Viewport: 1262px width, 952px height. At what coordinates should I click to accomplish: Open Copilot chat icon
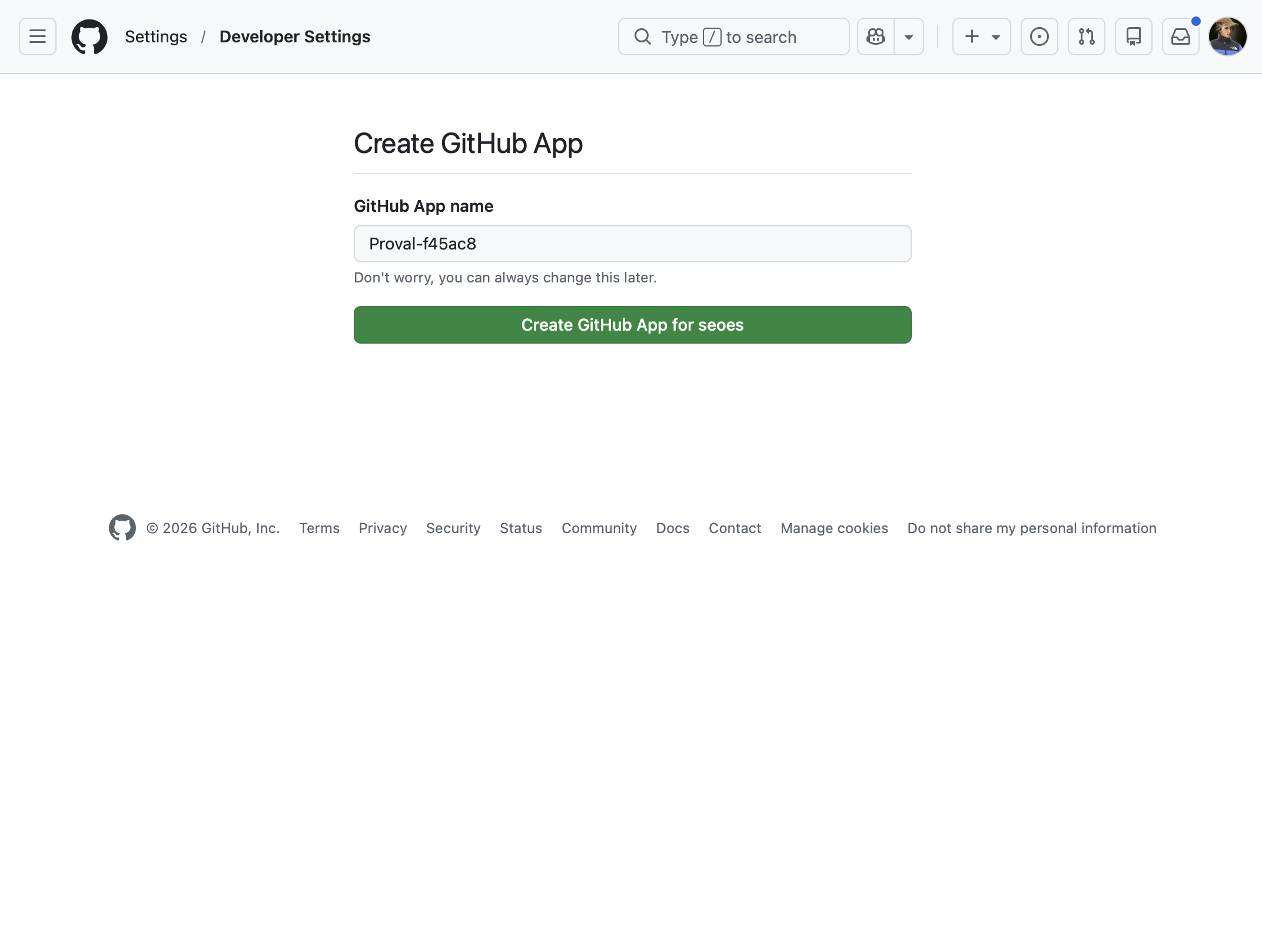pos(876,36)
